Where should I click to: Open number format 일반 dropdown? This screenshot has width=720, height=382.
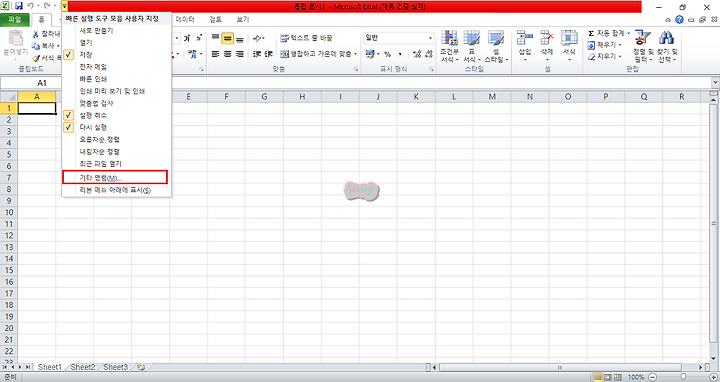pyautogui.click(x=430, y=38)
